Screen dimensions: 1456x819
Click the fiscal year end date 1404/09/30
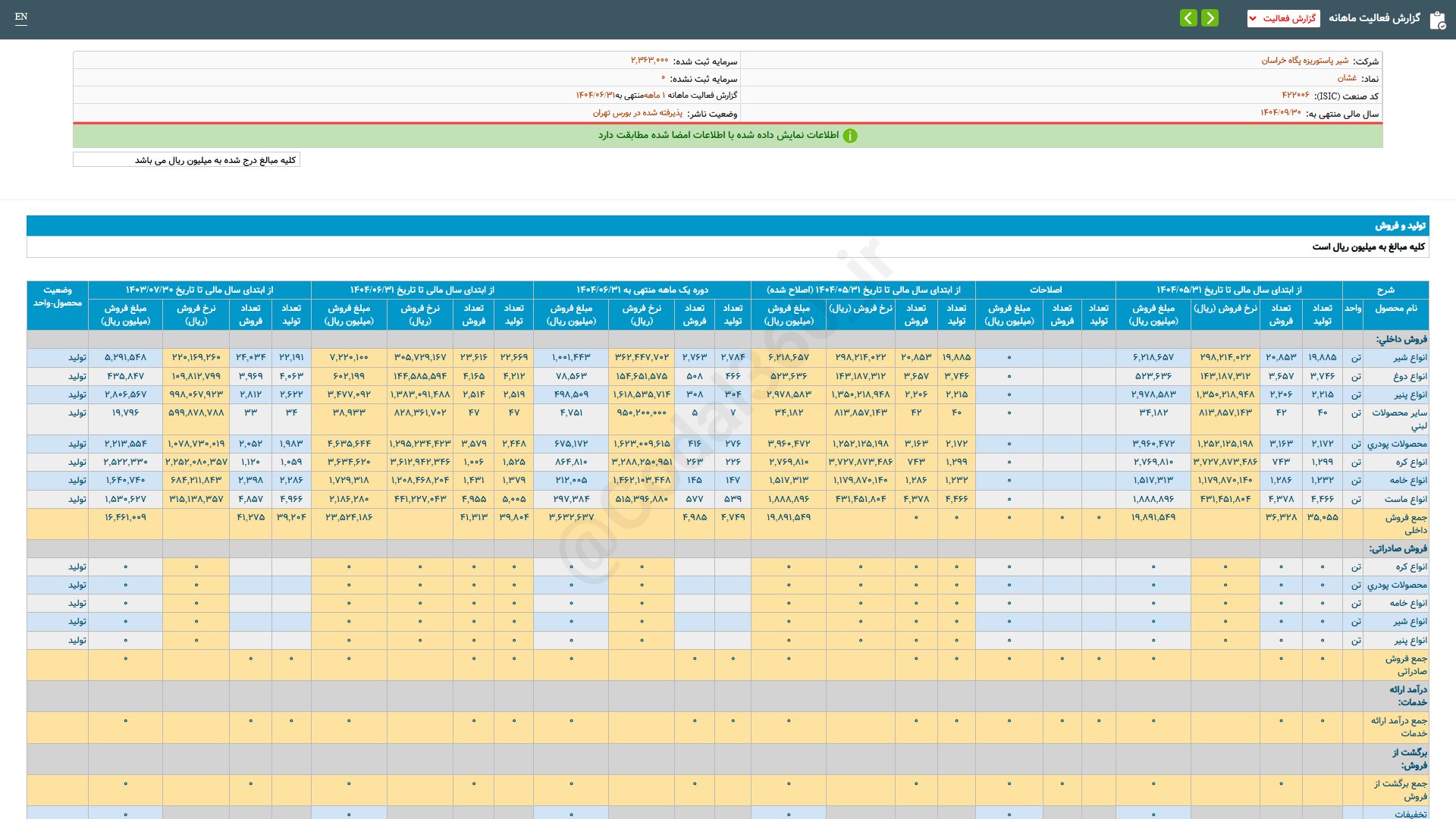[x=1280, y=113]
